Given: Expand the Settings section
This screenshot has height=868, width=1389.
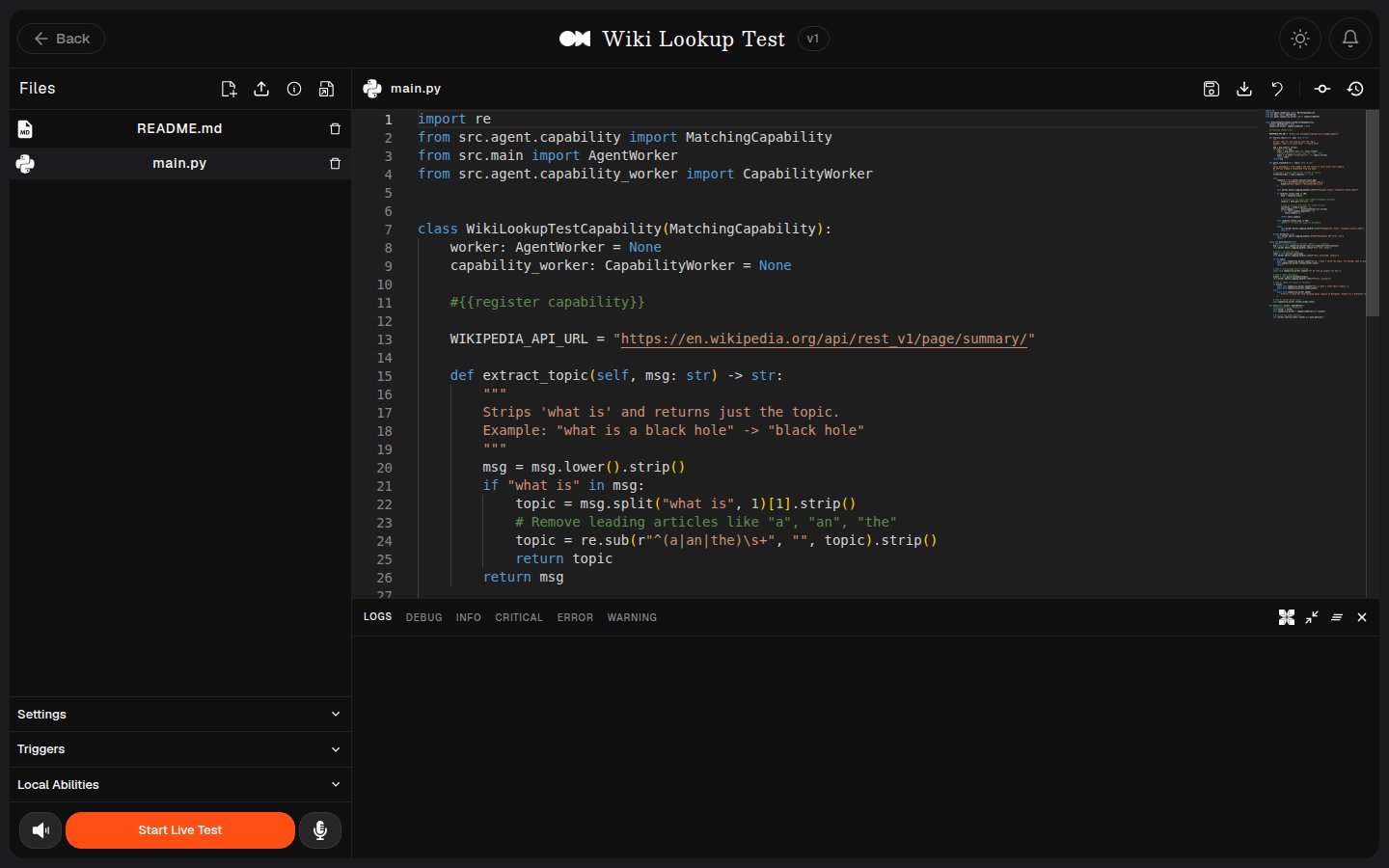Looking at the screenshot, I should 179,715.
